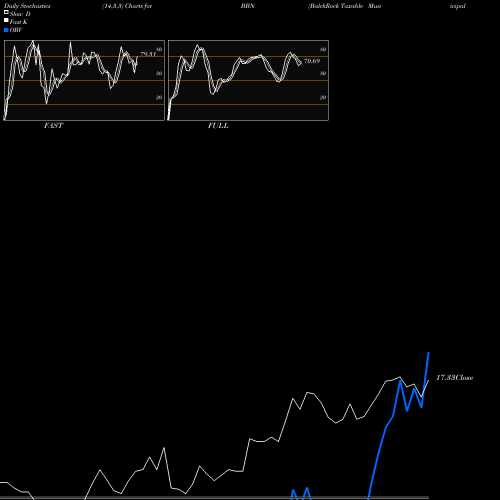Click the 'BBN' ticker symbol text
The image size is (500, 500).
[248, 6]
